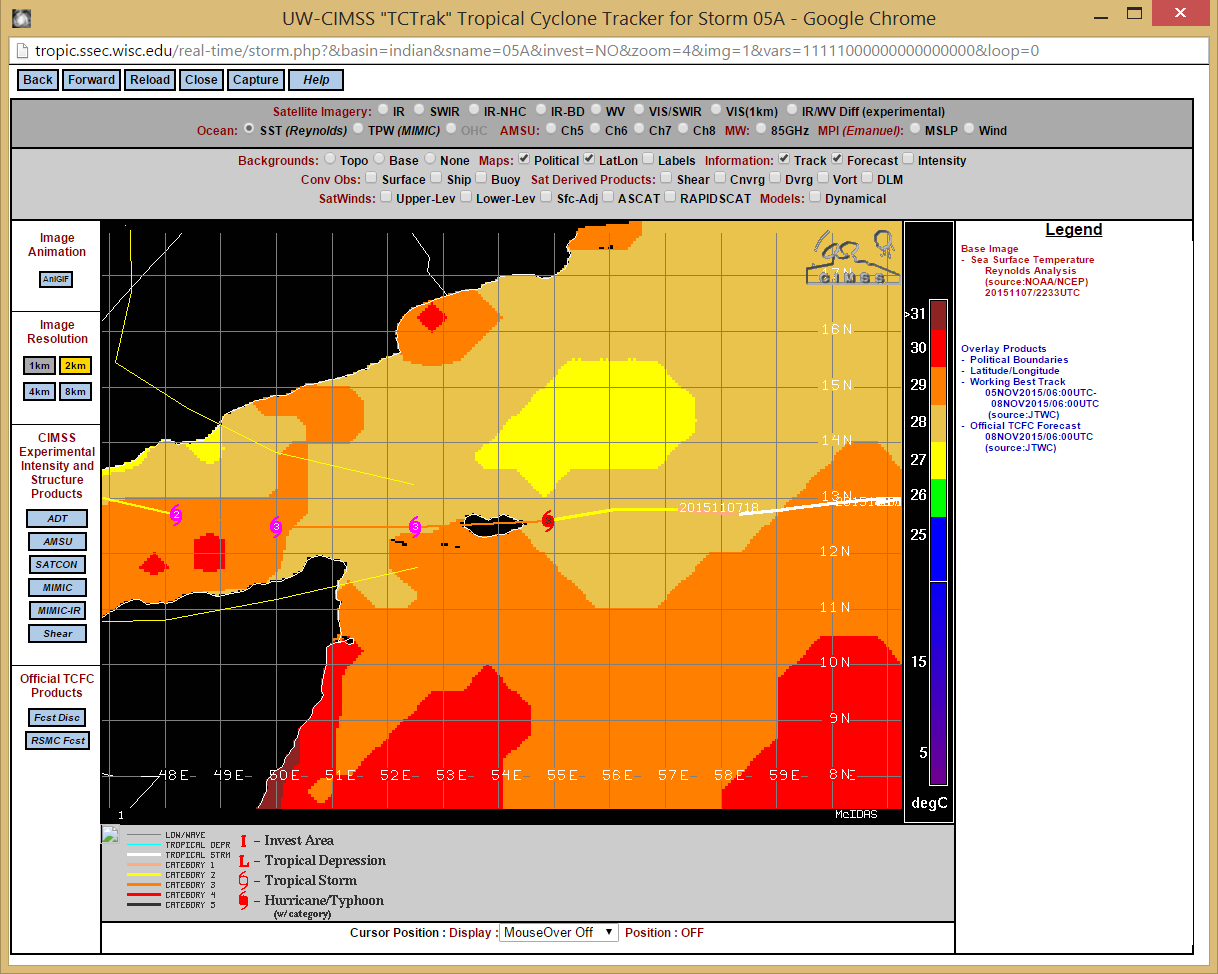Click the Capture menu button
The image size is (1218, 974).
point(256,80)
